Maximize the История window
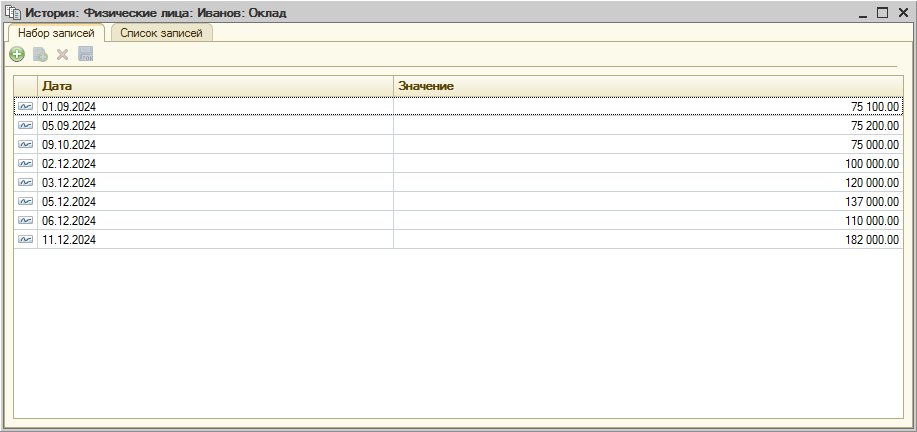 (x=882, y=12)
